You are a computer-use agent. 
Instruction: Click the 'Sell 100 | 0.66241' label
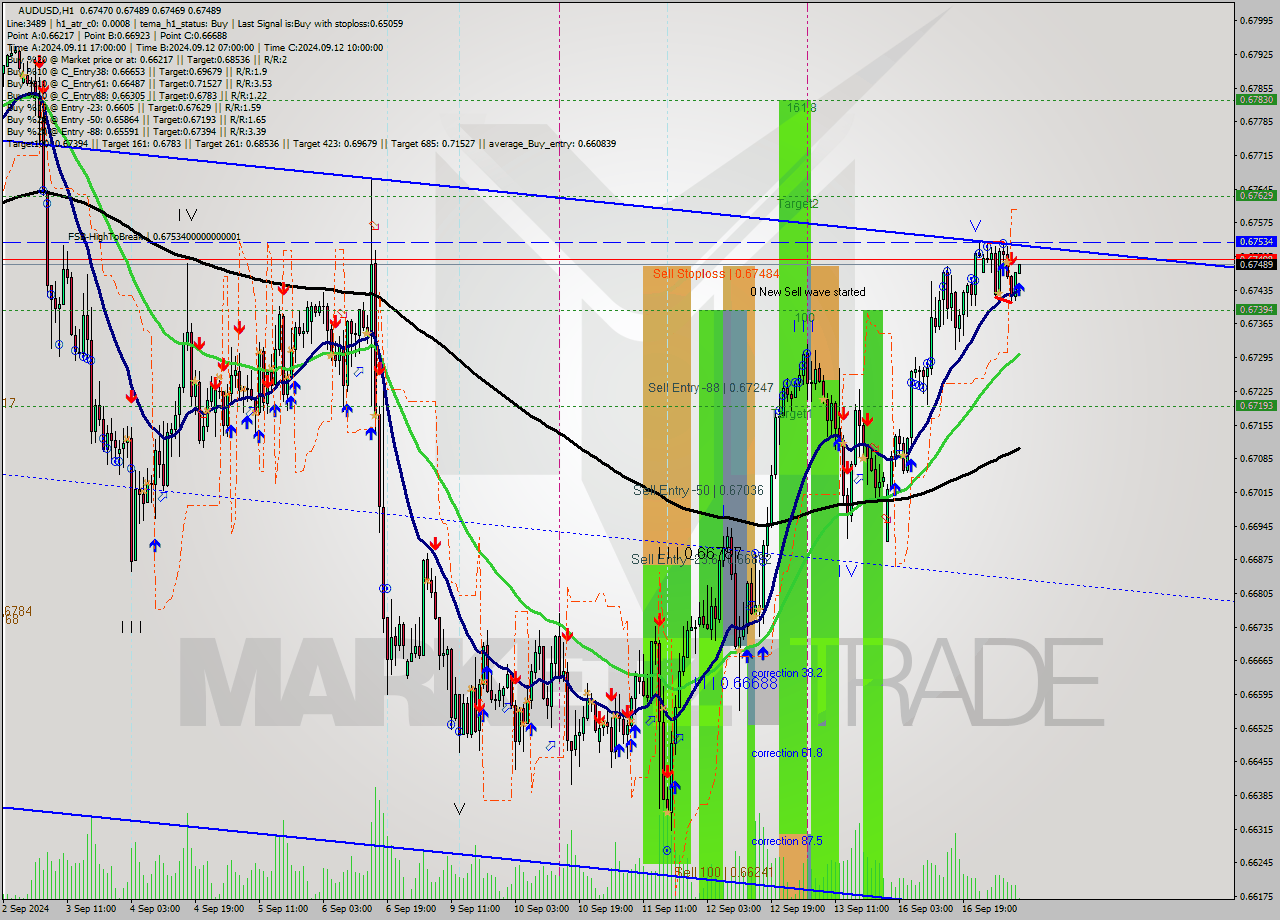click(723, 872)
